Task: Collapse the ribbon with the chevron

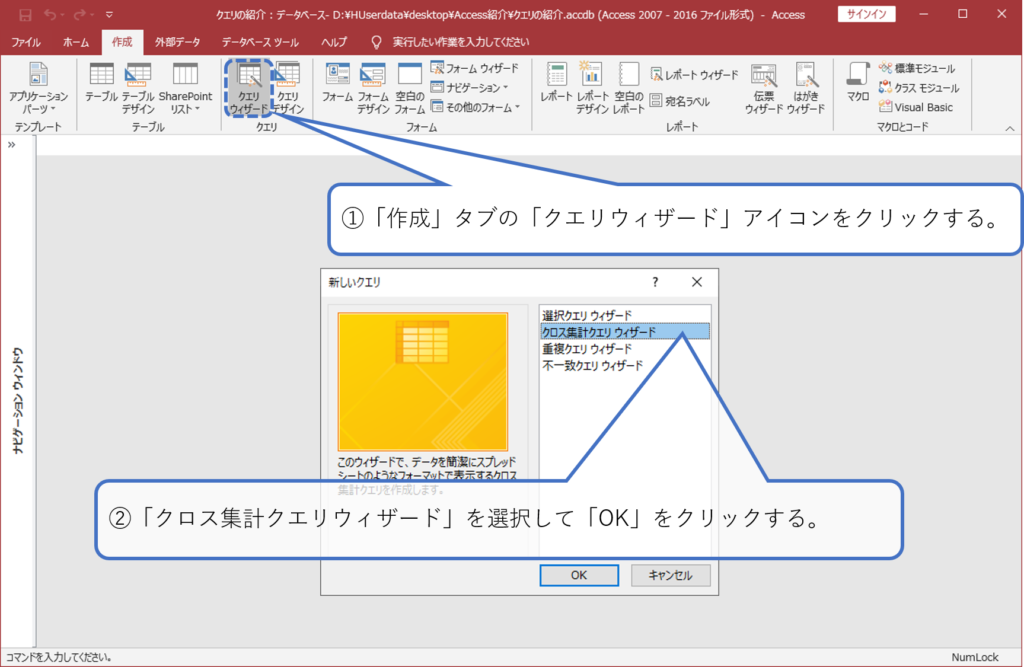Action: (1010, 128)
